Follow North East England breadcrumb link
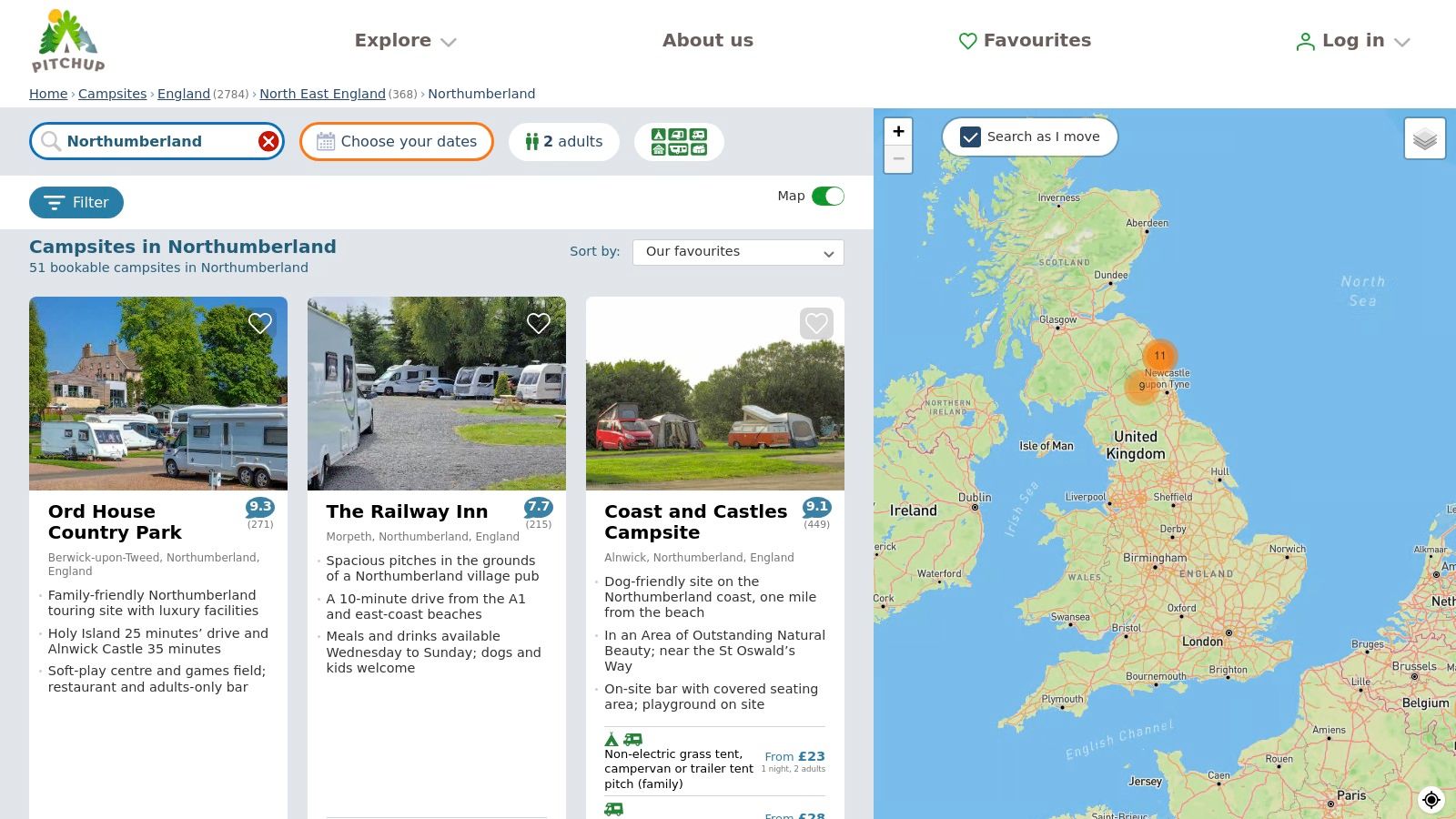 [322, 94]
